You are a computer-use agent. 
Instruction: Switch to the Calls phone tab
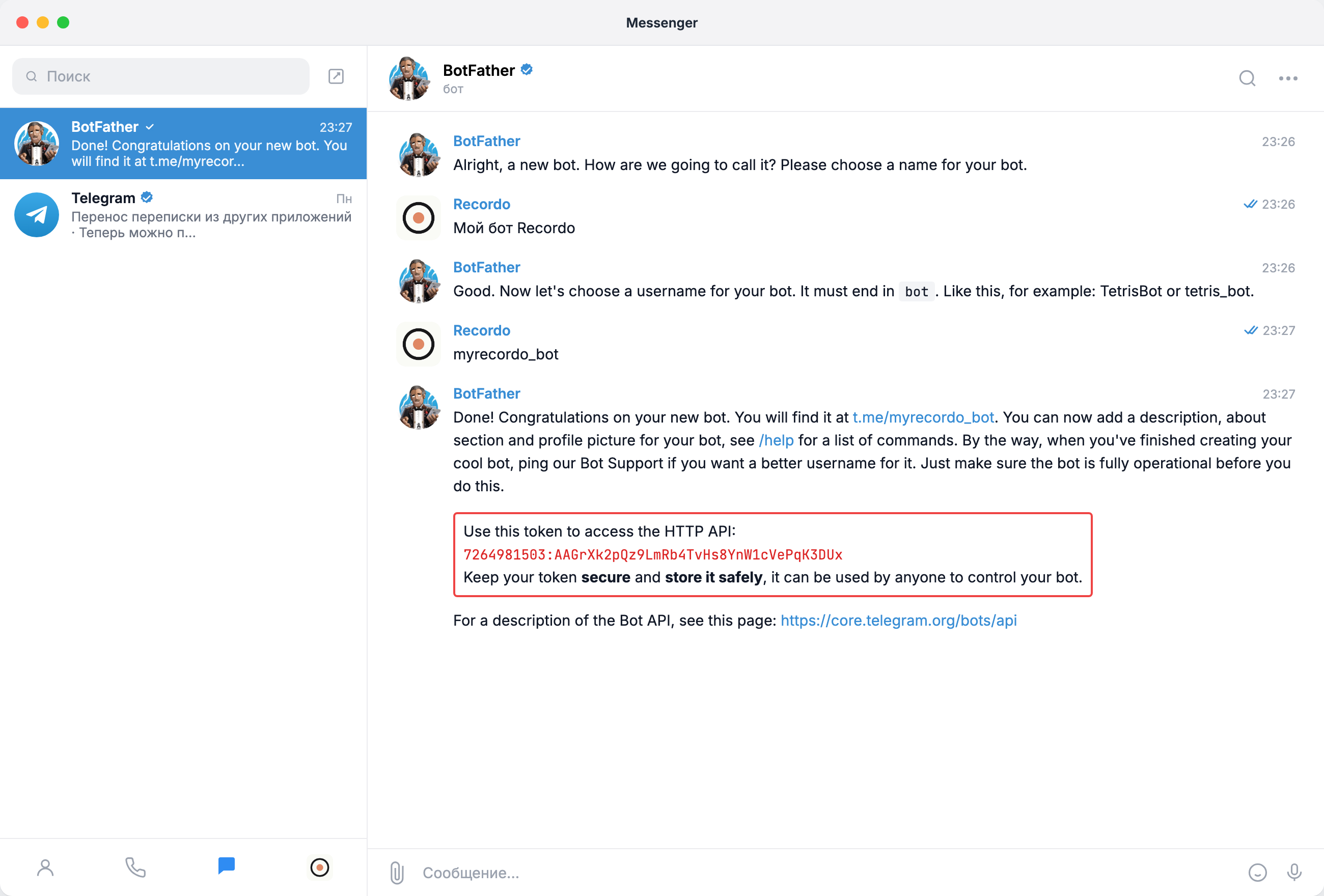[x=135, y=867]
